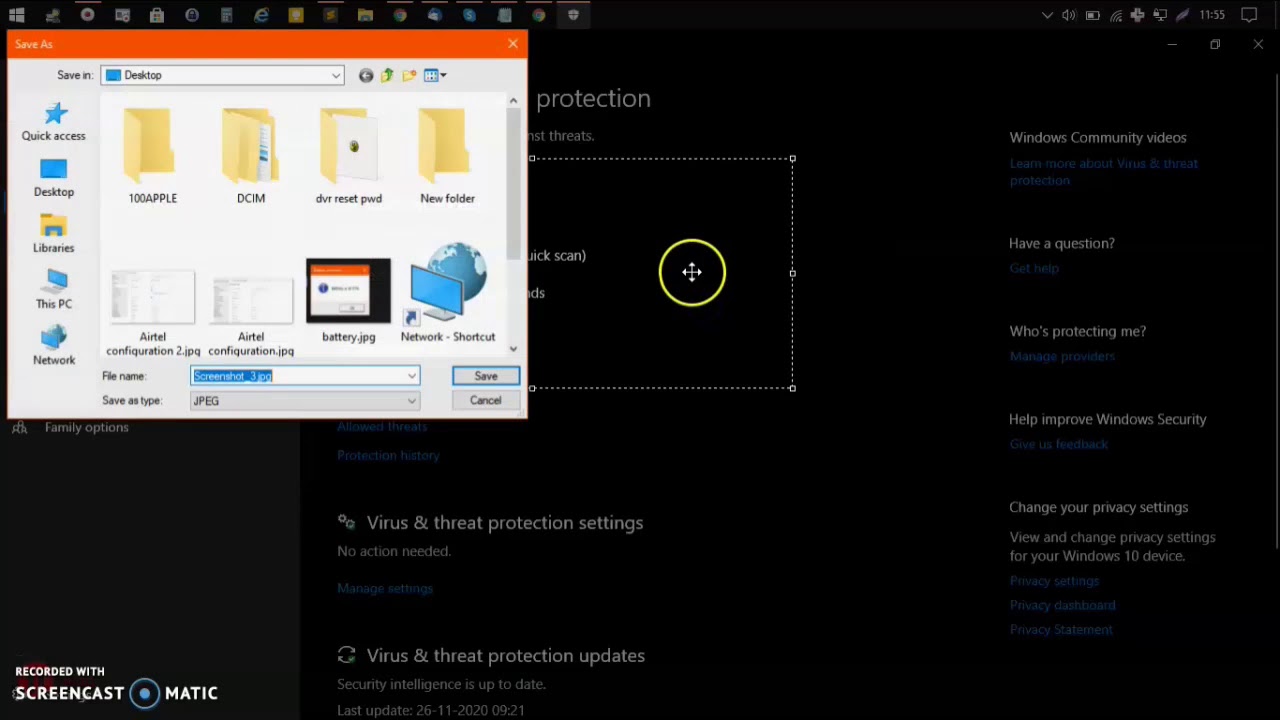Click file list scroll down arrow
This screenshot has width=1280, height=720.
[x=513, y=349]
